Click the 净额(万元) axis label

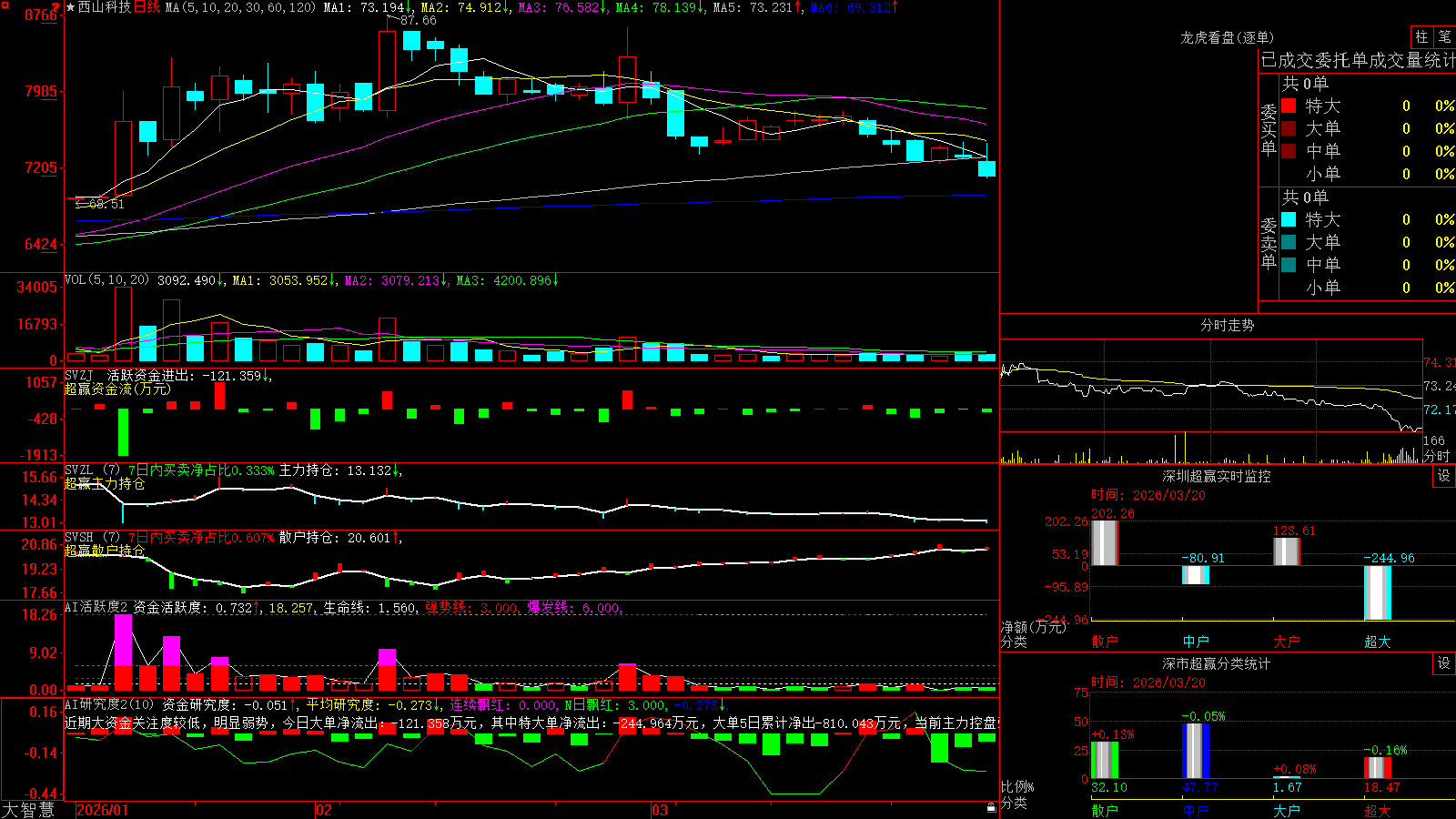(1033, 627)
